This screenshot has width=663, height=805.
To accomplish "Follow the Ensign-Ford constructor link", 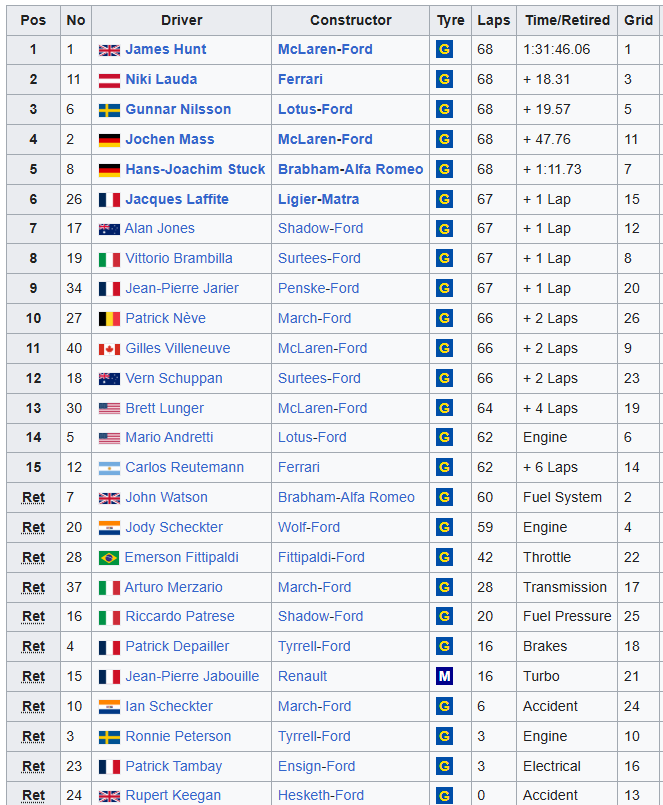I will [x=317, y=766].
